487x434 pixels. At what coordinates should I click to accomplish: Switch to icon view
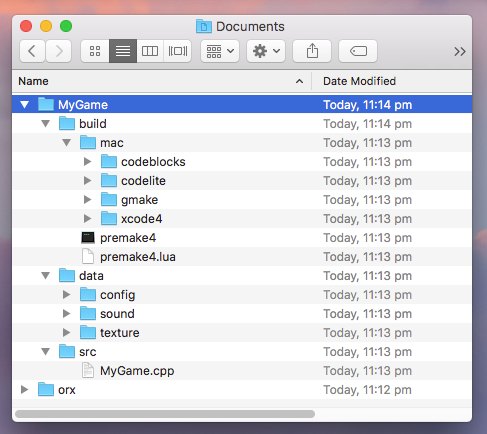tap(95, 51)
